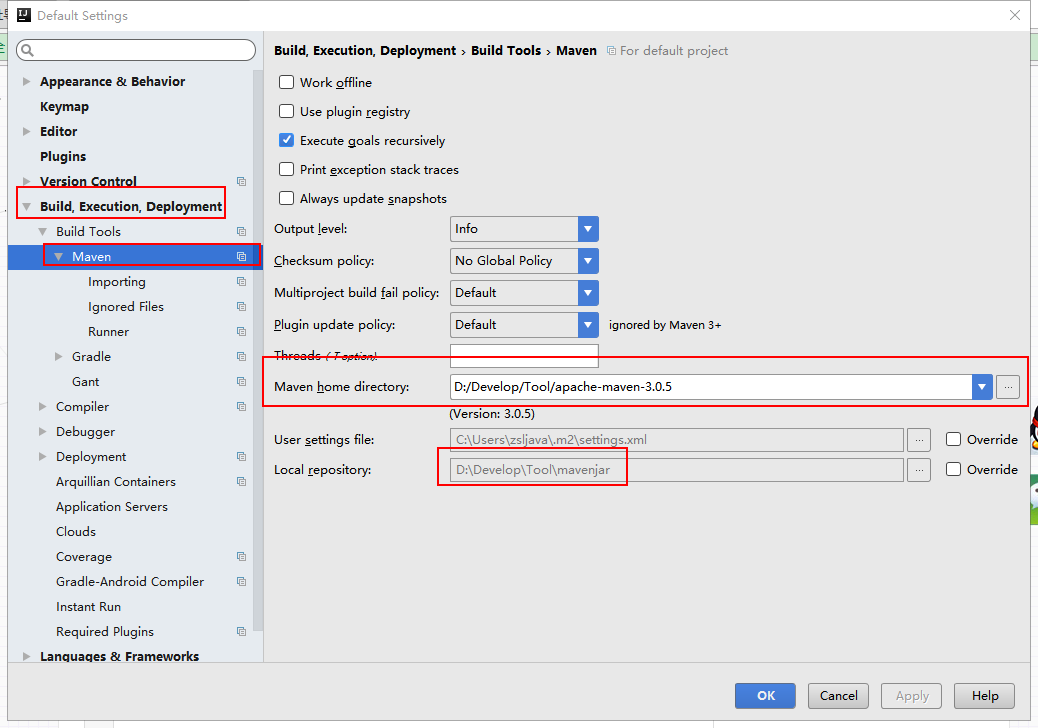Screen dimensions: 1038x728
Task: Click the project-level icon beside Version Control
Action: (242, 181)
